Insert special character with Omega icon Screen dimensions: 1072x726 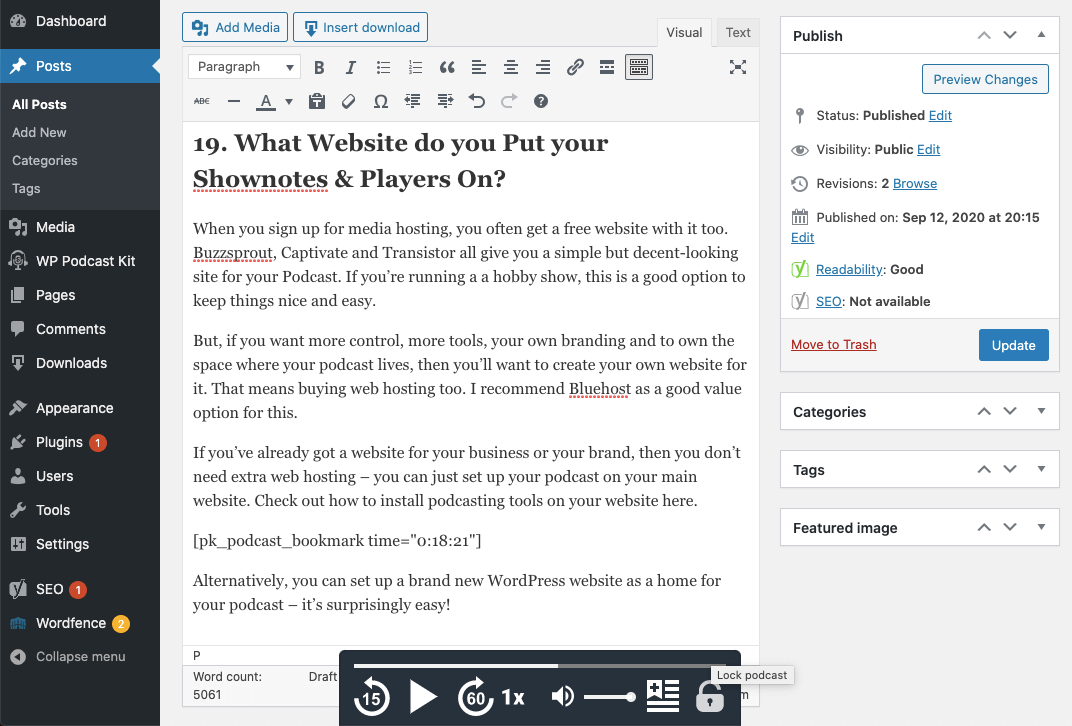[x=381, y=101]
